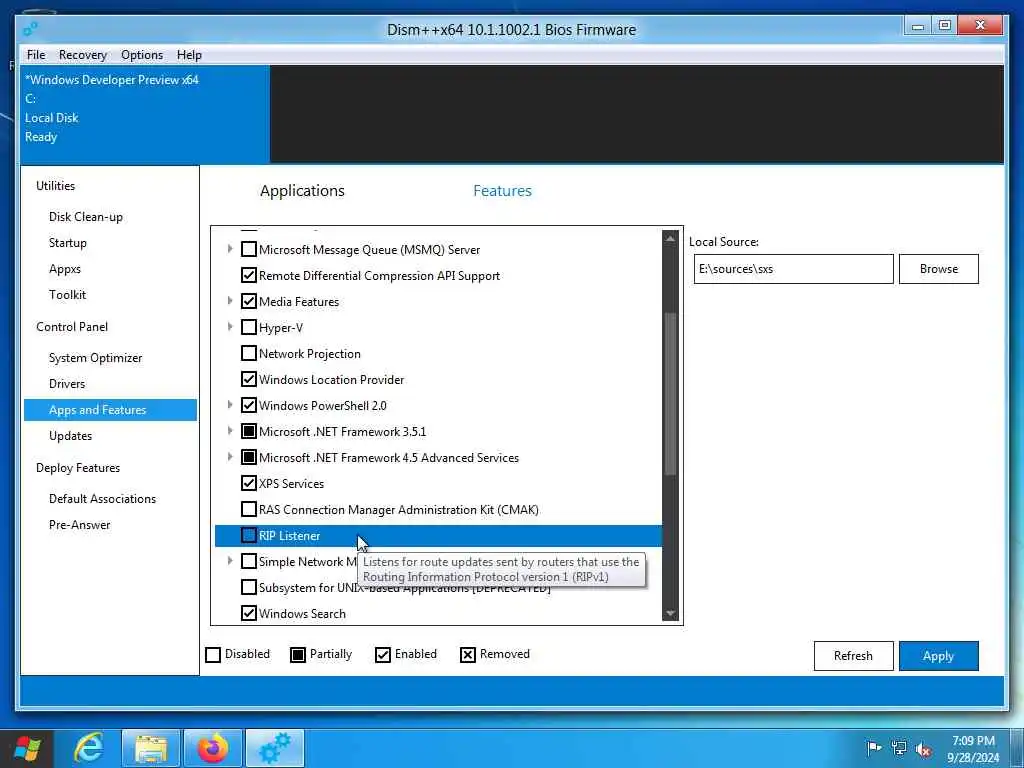Select the Windows Developer Preview x64 image tile
This screenshot has height=768, width=1024.
click(145, 114)
